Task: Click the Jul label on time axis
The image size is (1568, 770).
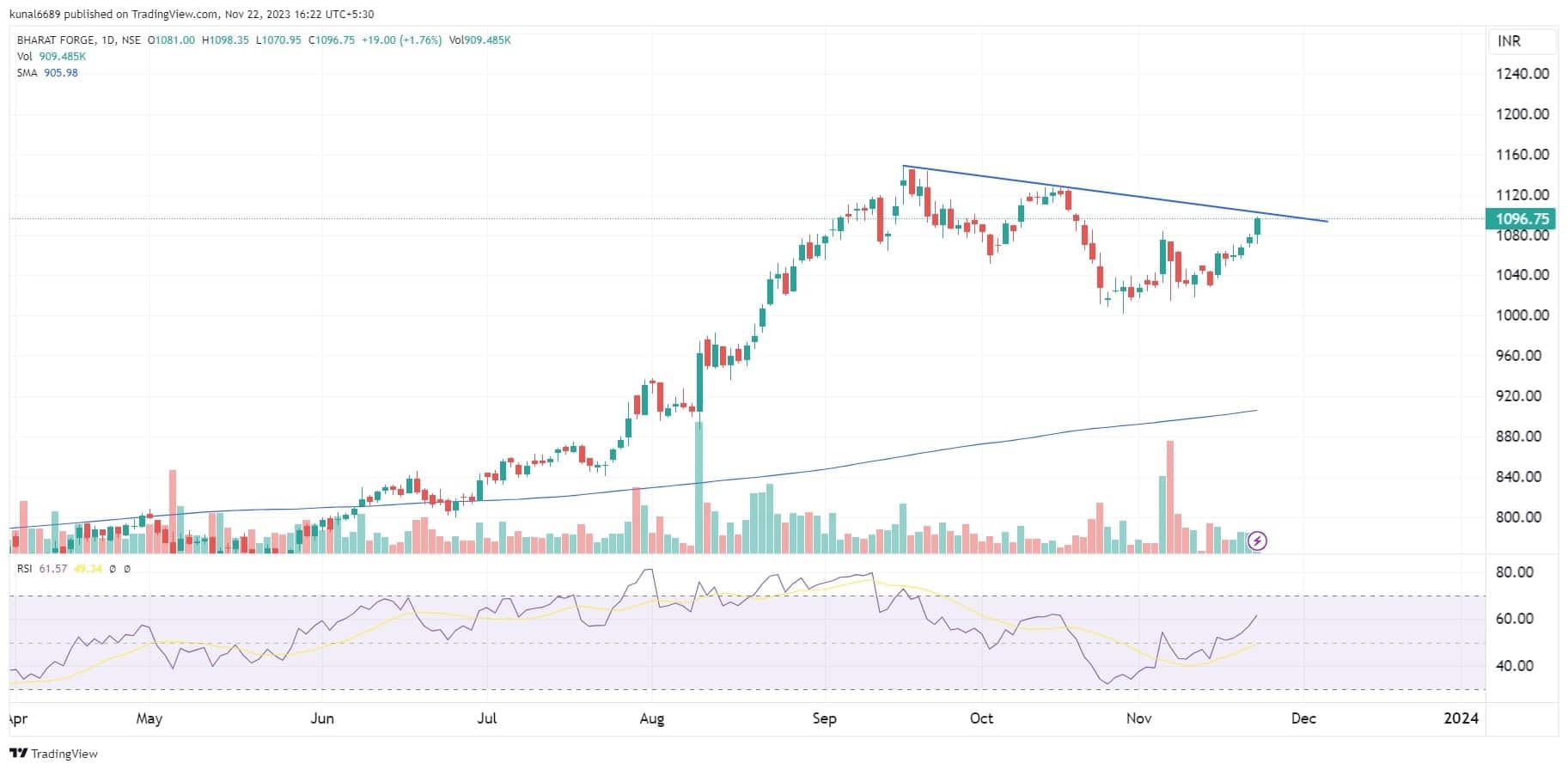Action: coord(486,718)
